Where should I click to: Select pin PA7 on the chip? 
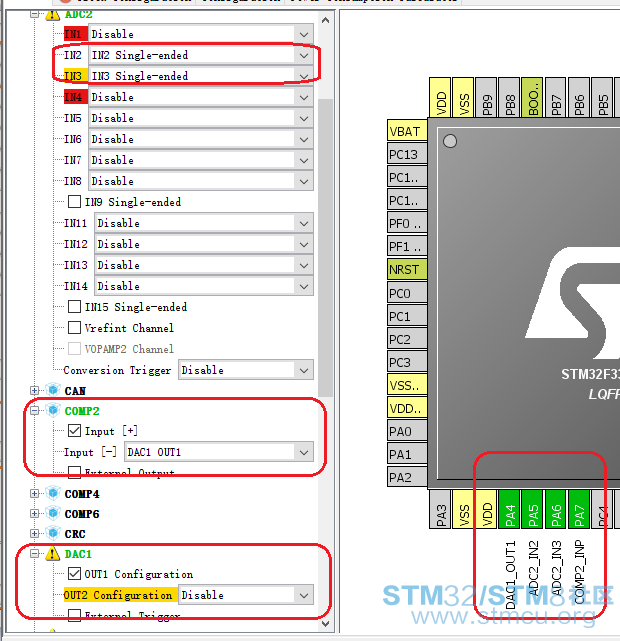coord(579,509)
